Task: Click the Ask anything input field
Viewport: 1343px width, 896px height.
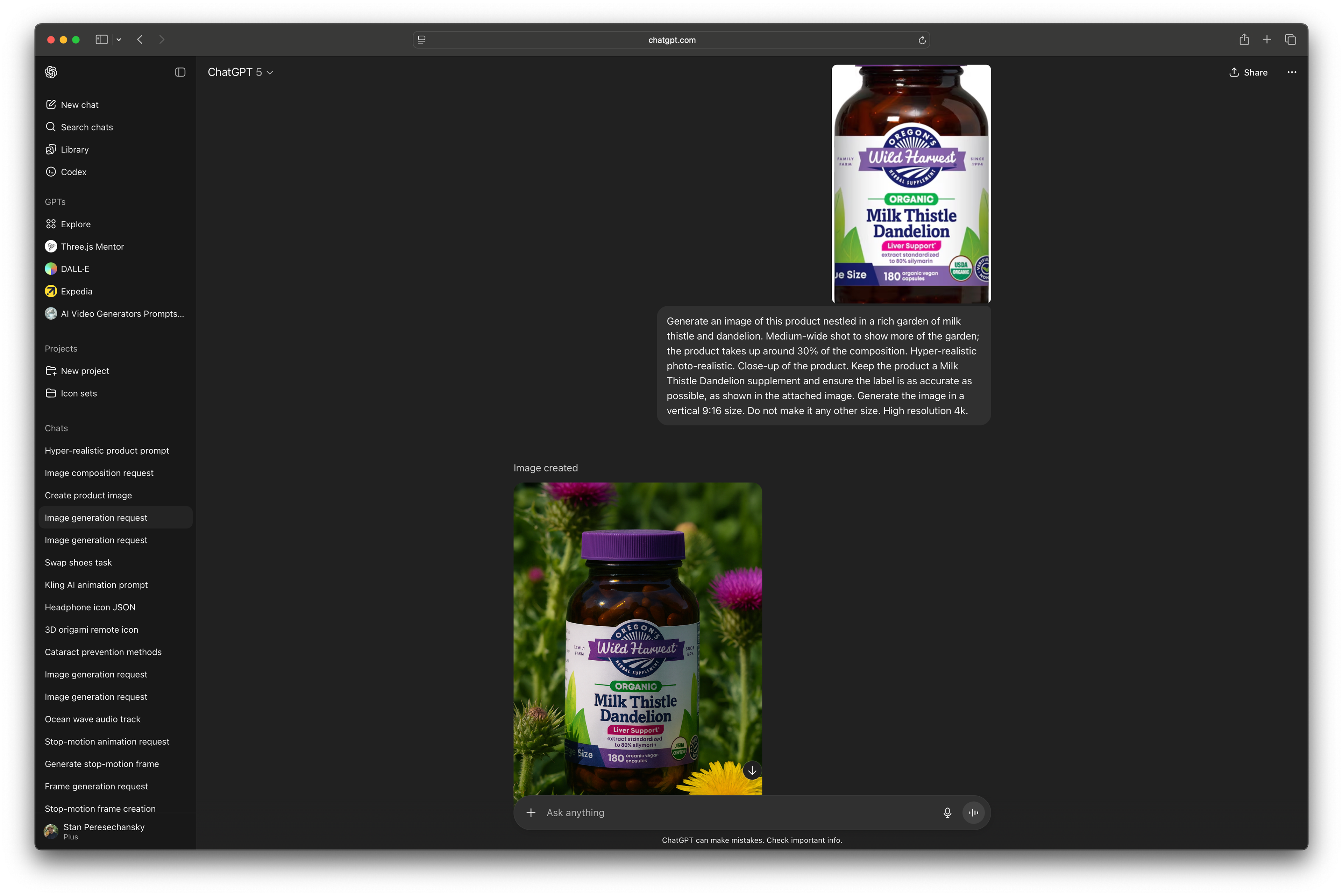Action: (737, 812)
